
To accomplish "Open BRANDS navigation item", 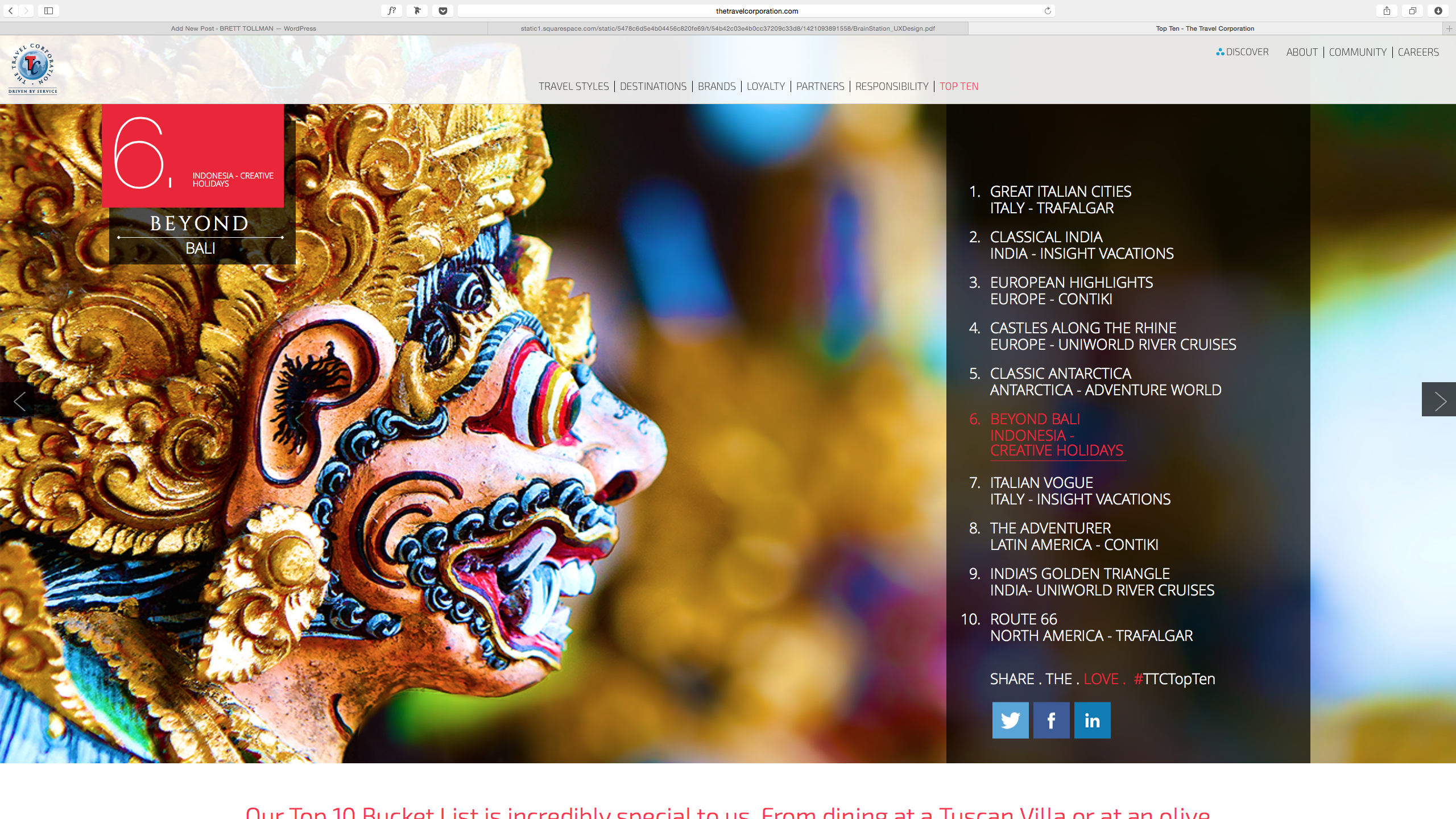I will click(717, 86).
